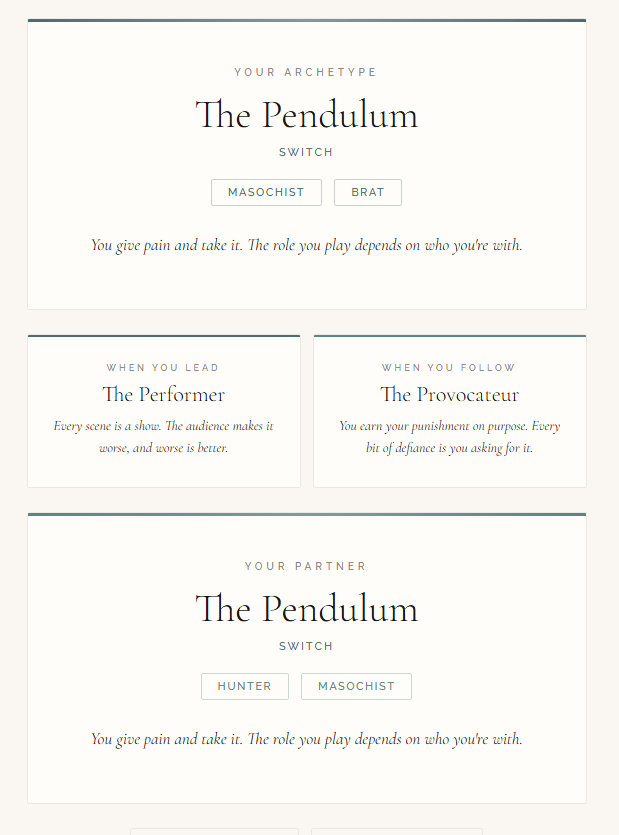619x835 pixels.
Task: Click the MASOCHIST tag under Your Archetype
Action: (x=266, y=193)
